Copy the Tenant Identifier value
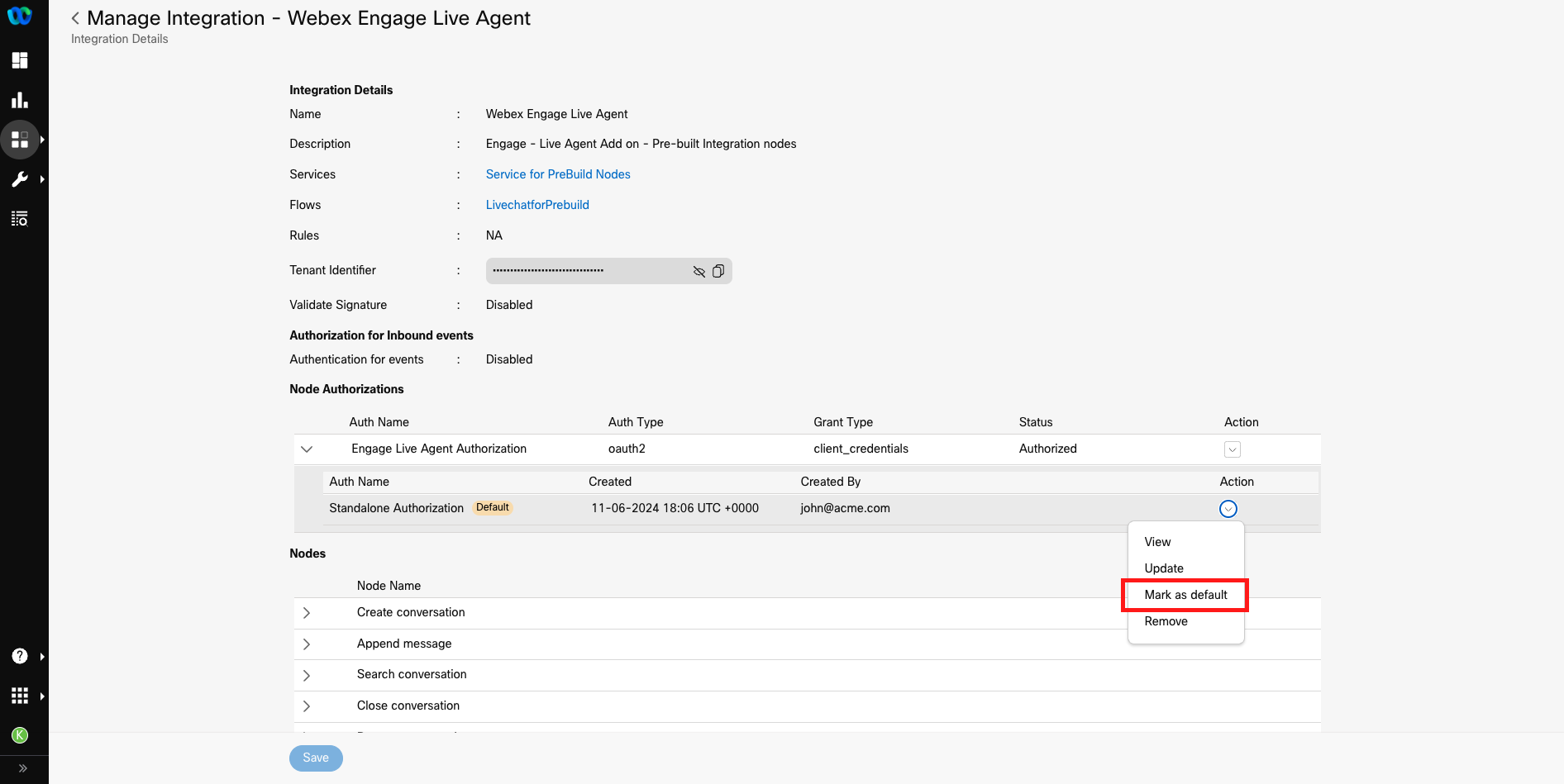This screenshot has width=1564, height=784. tap(718, 271)
